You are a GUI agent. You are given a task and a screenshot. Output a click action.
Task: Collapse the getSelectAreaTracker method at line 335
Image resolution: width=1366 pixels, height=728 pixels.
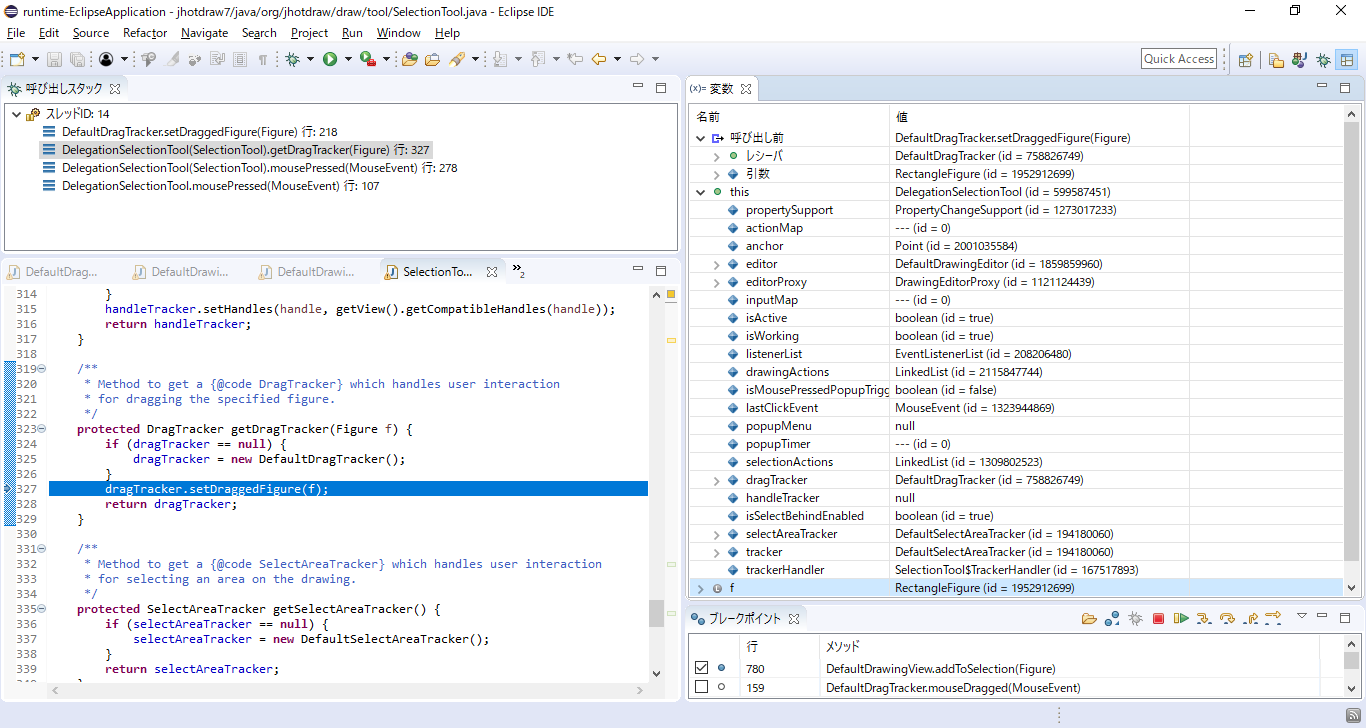(x=43, y=609)
